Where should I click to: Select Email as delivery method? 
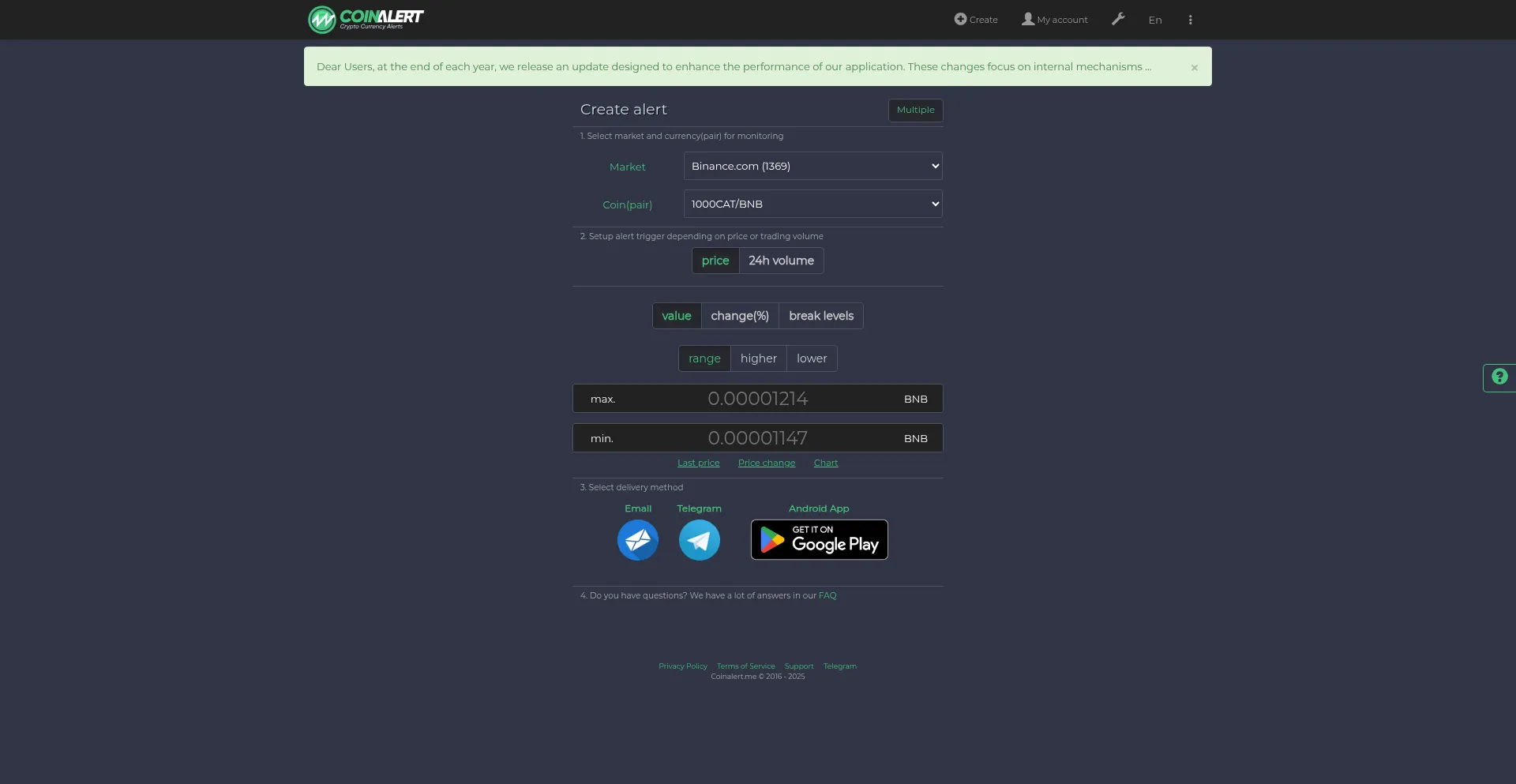pyautogui.click(x=638, y=540)
